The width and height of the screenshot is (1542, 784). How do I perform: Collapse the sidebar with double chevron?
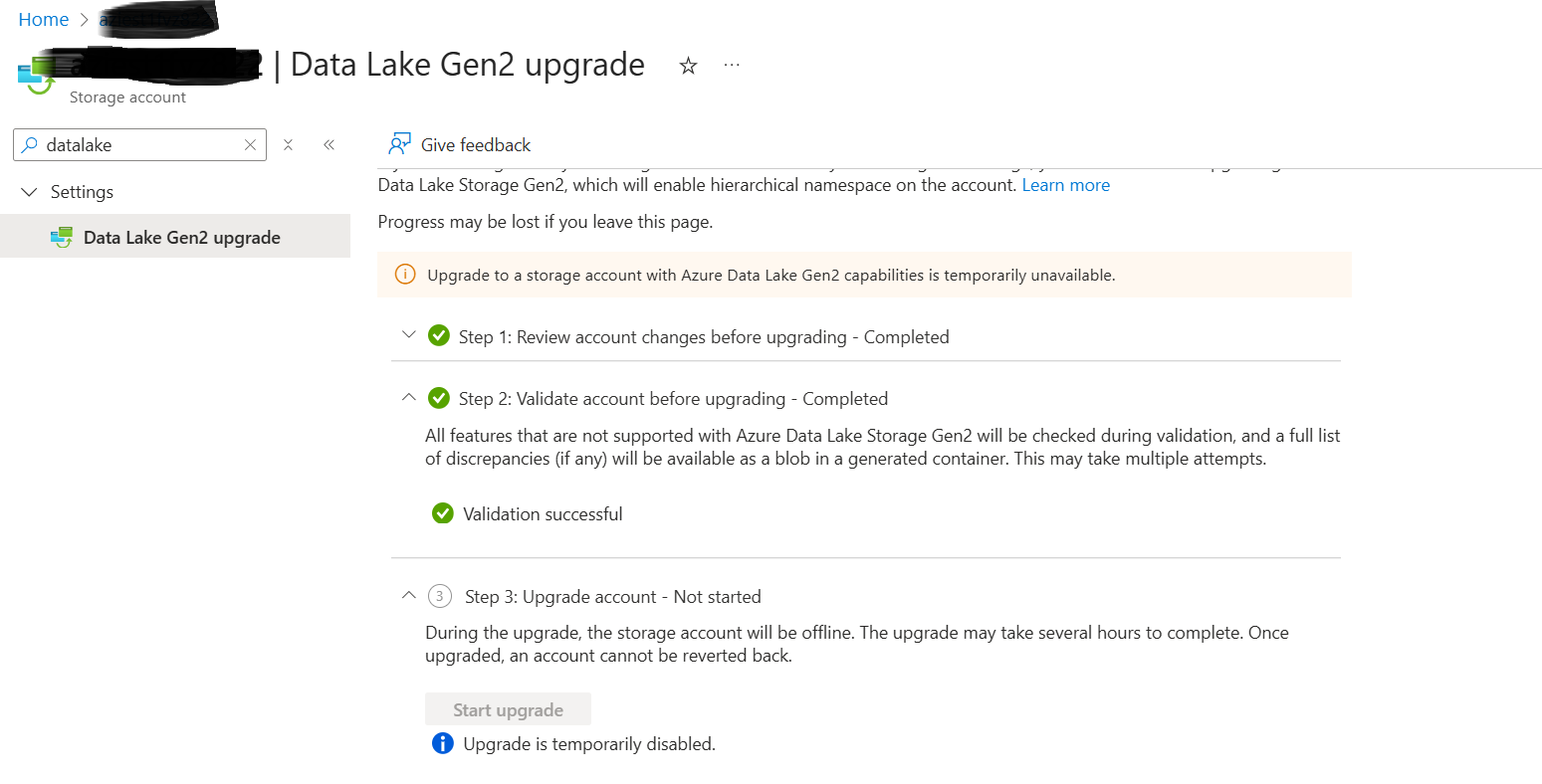(329, 145)
